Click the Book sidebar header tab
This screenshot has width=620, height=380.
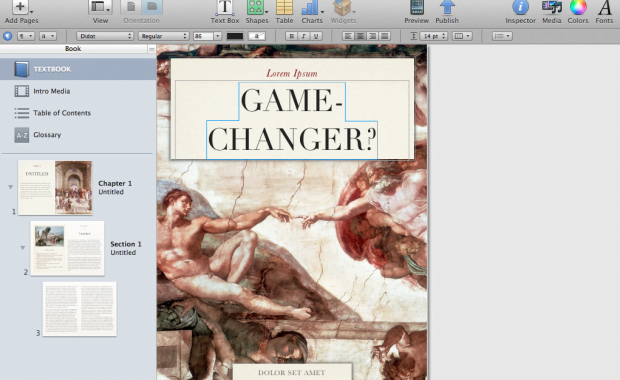pyautogui.click(x=73, y=49)
